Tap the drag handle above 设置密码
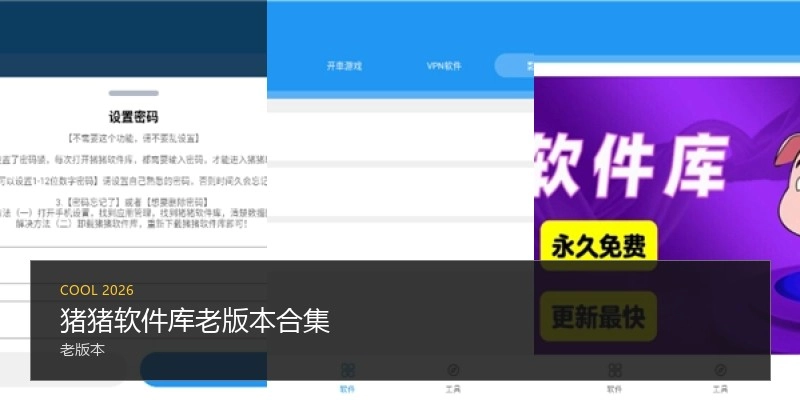800x400 pixels. click(134, 93)
